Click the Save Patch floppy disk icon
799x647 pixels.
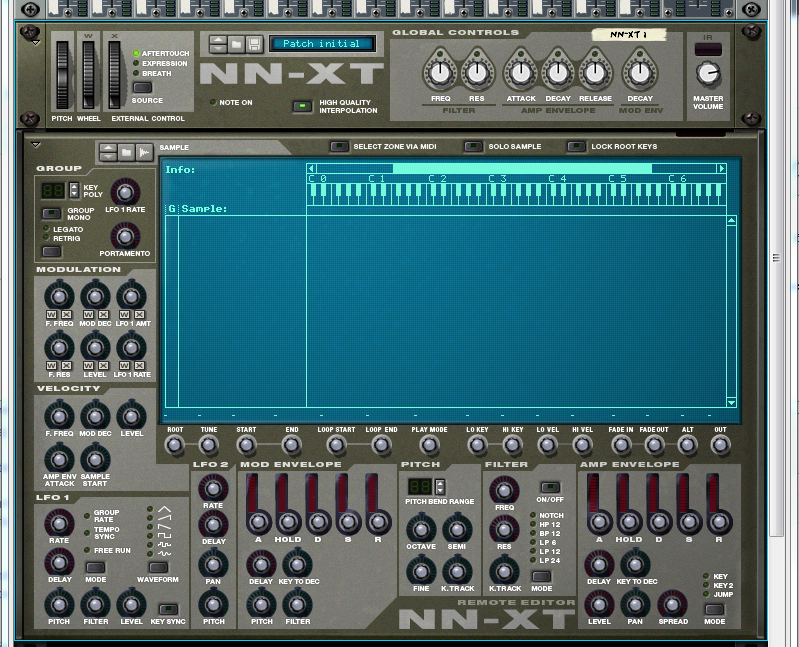point(253,44)
